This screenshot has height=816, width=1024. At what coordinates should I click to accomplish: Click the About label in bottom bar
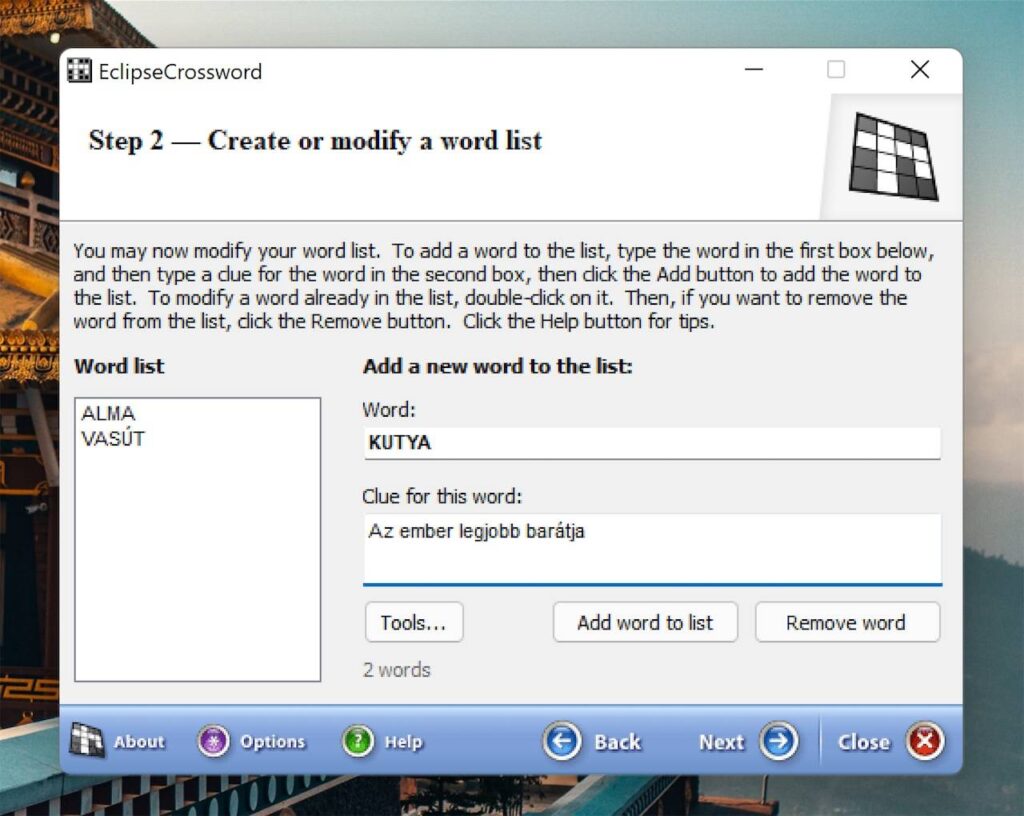[139, 742]
